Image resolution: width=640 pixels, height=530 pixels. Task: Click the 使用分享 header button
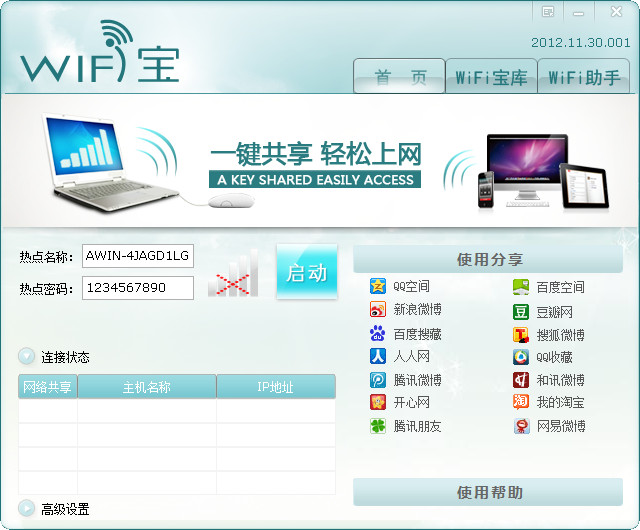488,259
